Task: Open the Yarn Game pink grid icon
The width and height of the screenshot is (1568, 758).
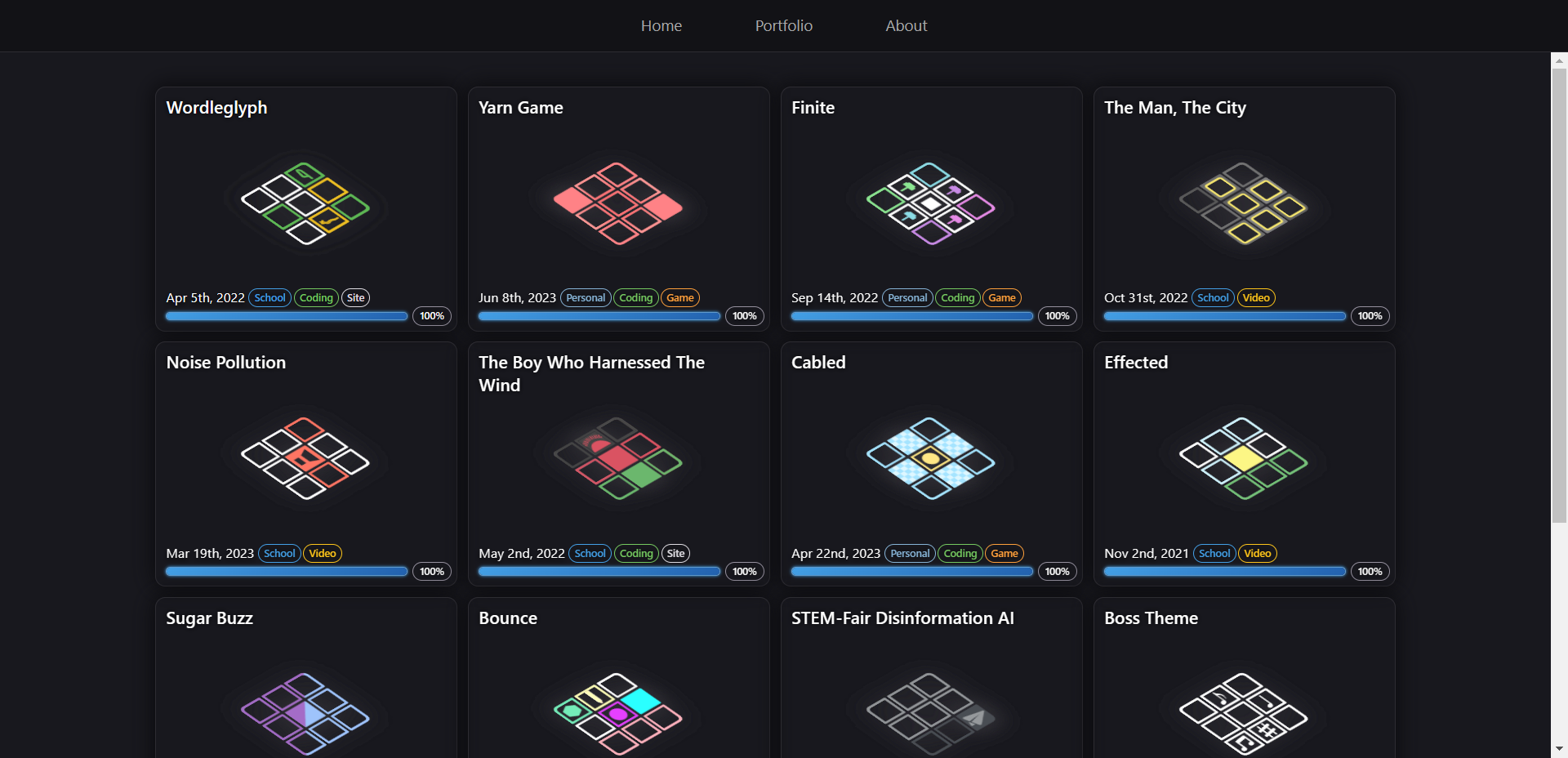Action: pyautogui.click(x=618, y=203)
